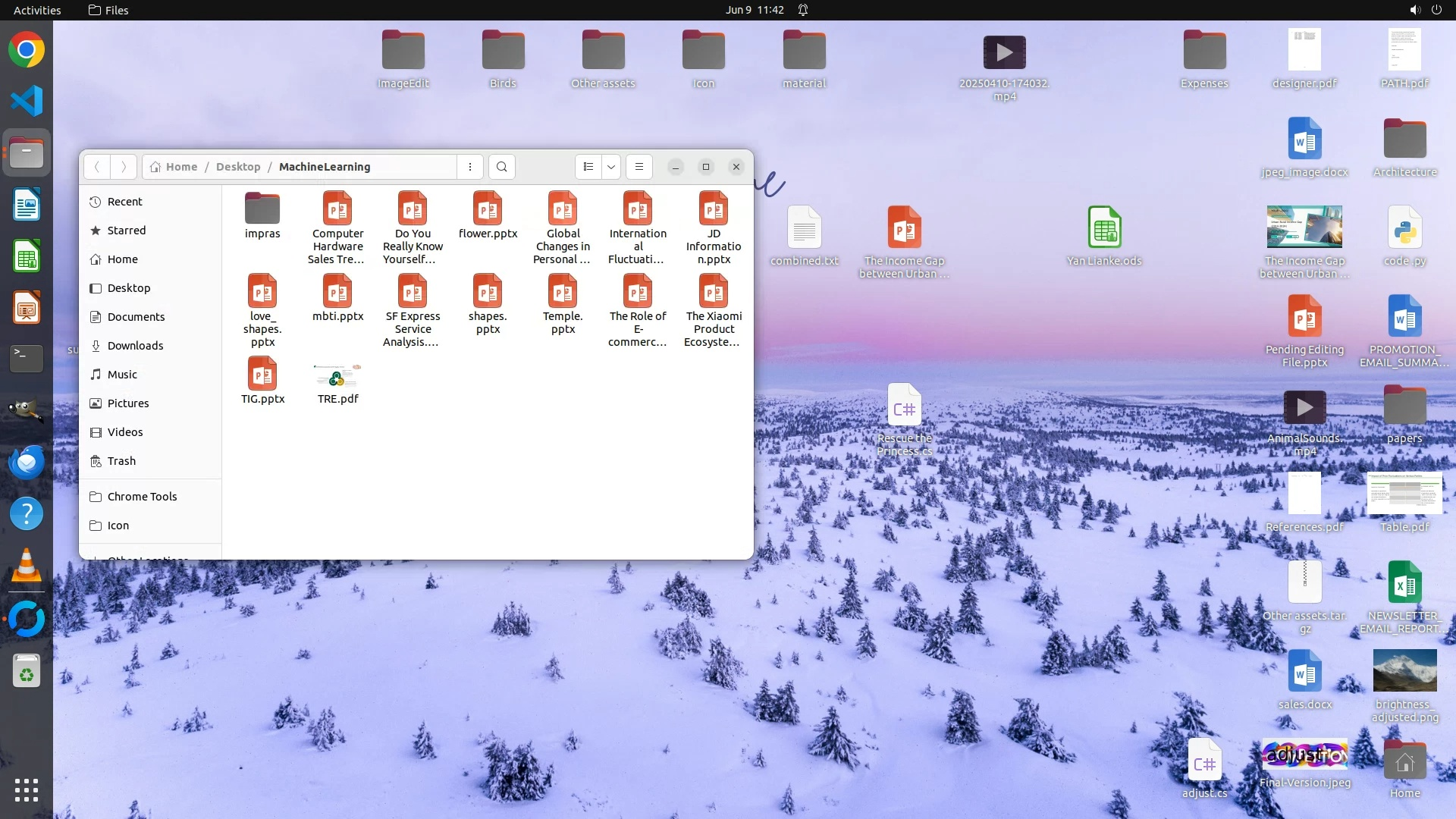Click Home in the path bar
1456x819 pixels.
pos(181,167)
